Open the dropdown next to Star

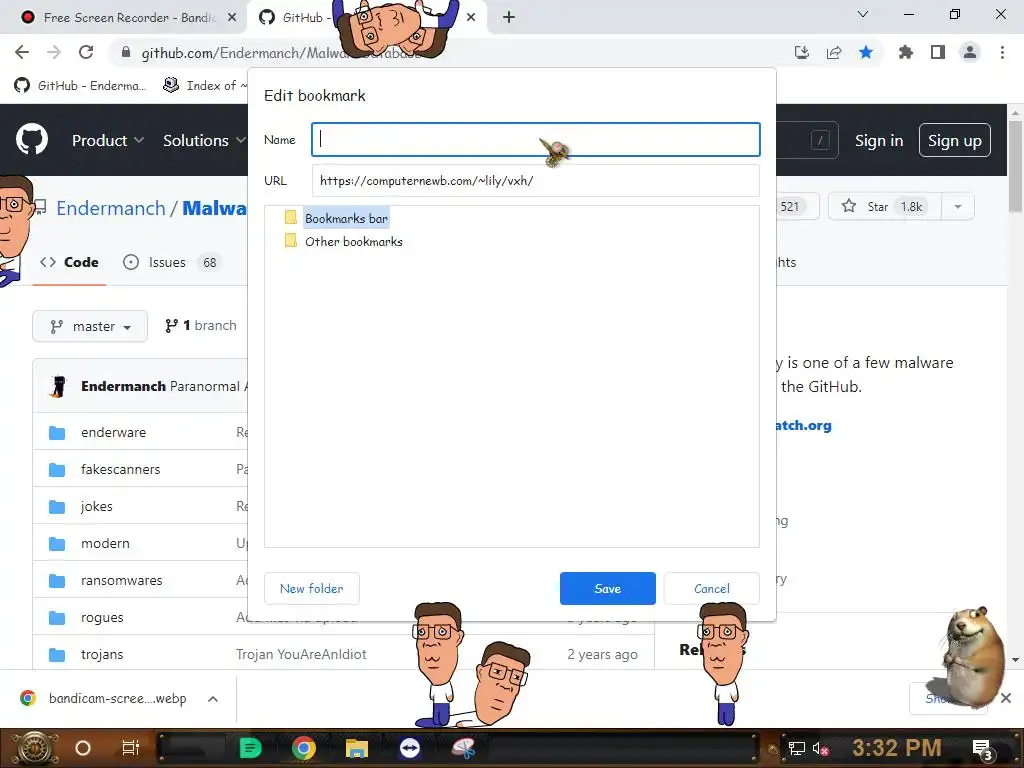coord(957,206)
